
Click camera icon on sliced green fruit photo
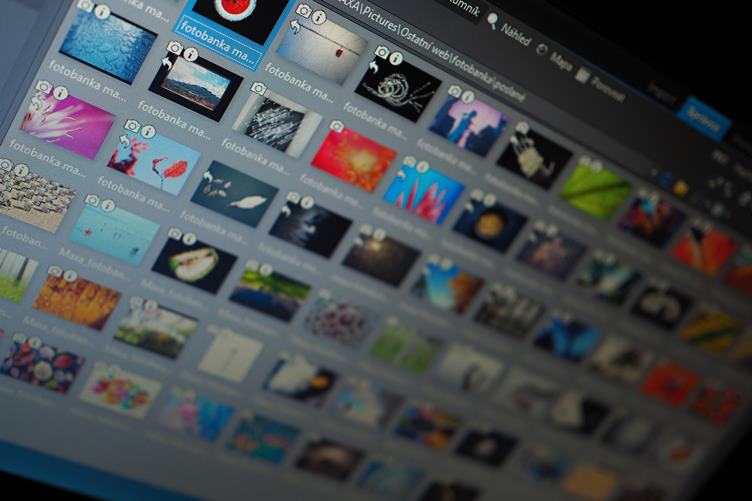click(x=175, y=233)
